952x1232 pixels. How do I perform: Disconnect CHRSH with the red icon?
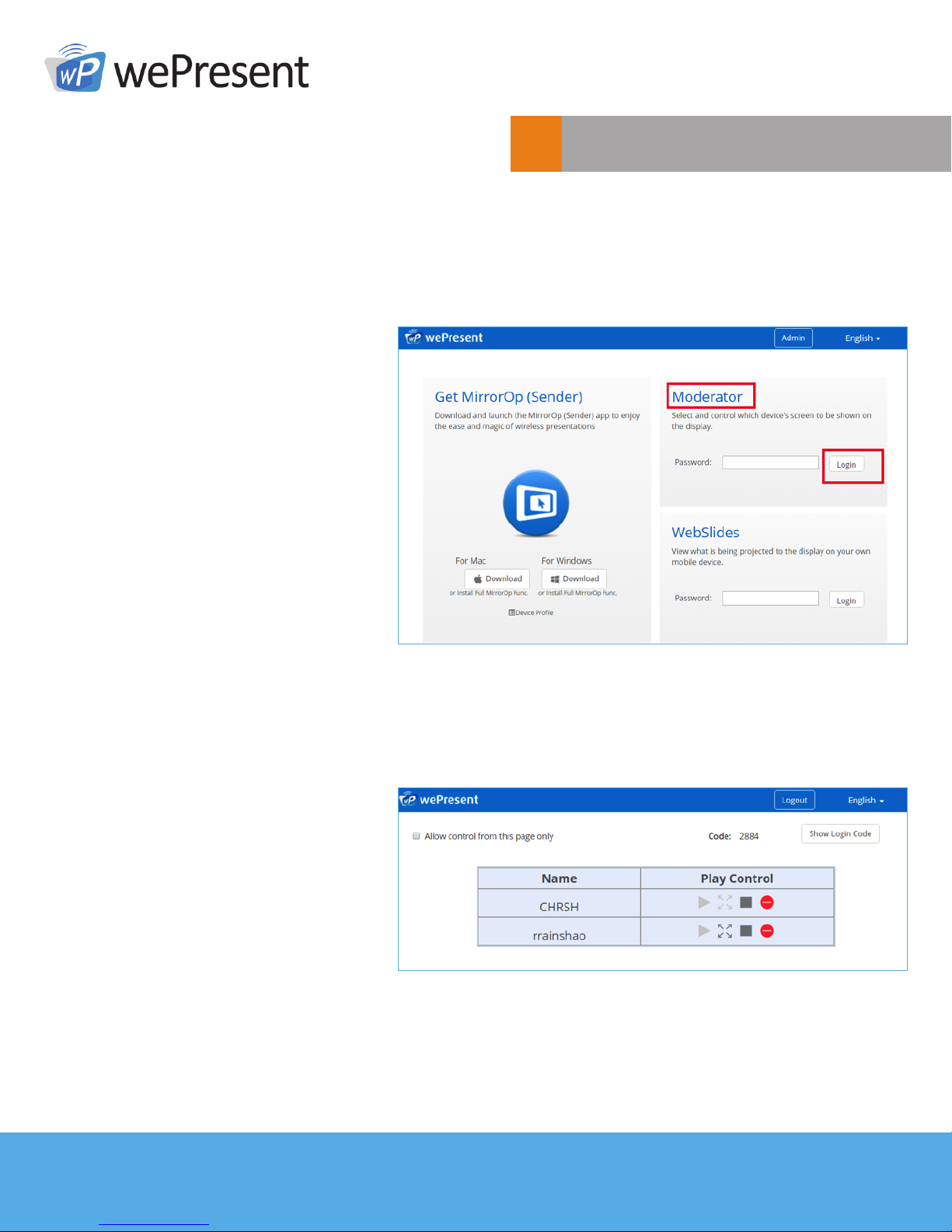[767, 902]
